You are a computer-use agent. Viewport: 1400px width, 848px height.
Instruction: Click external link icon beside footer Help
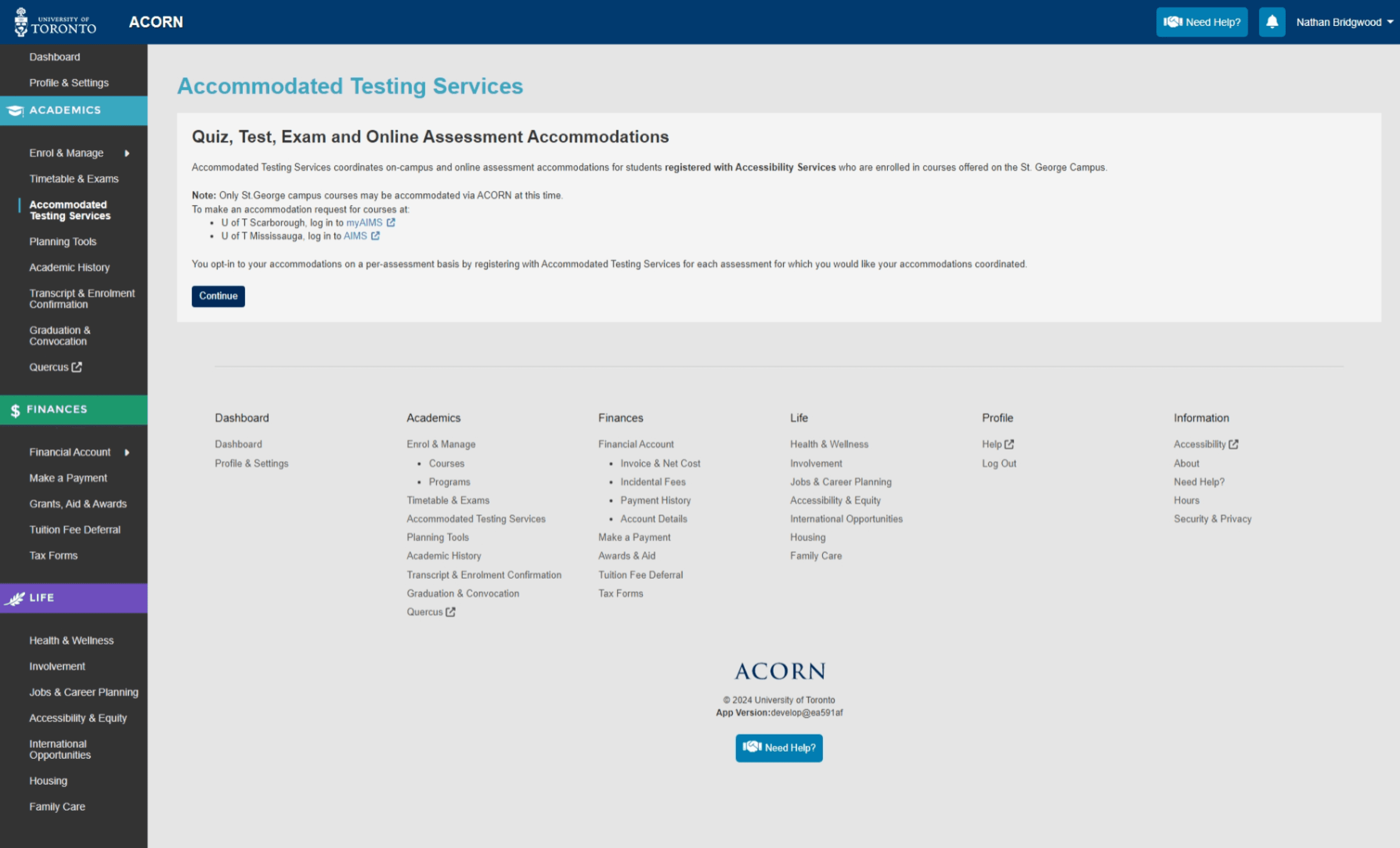[x=1009, y=444]
